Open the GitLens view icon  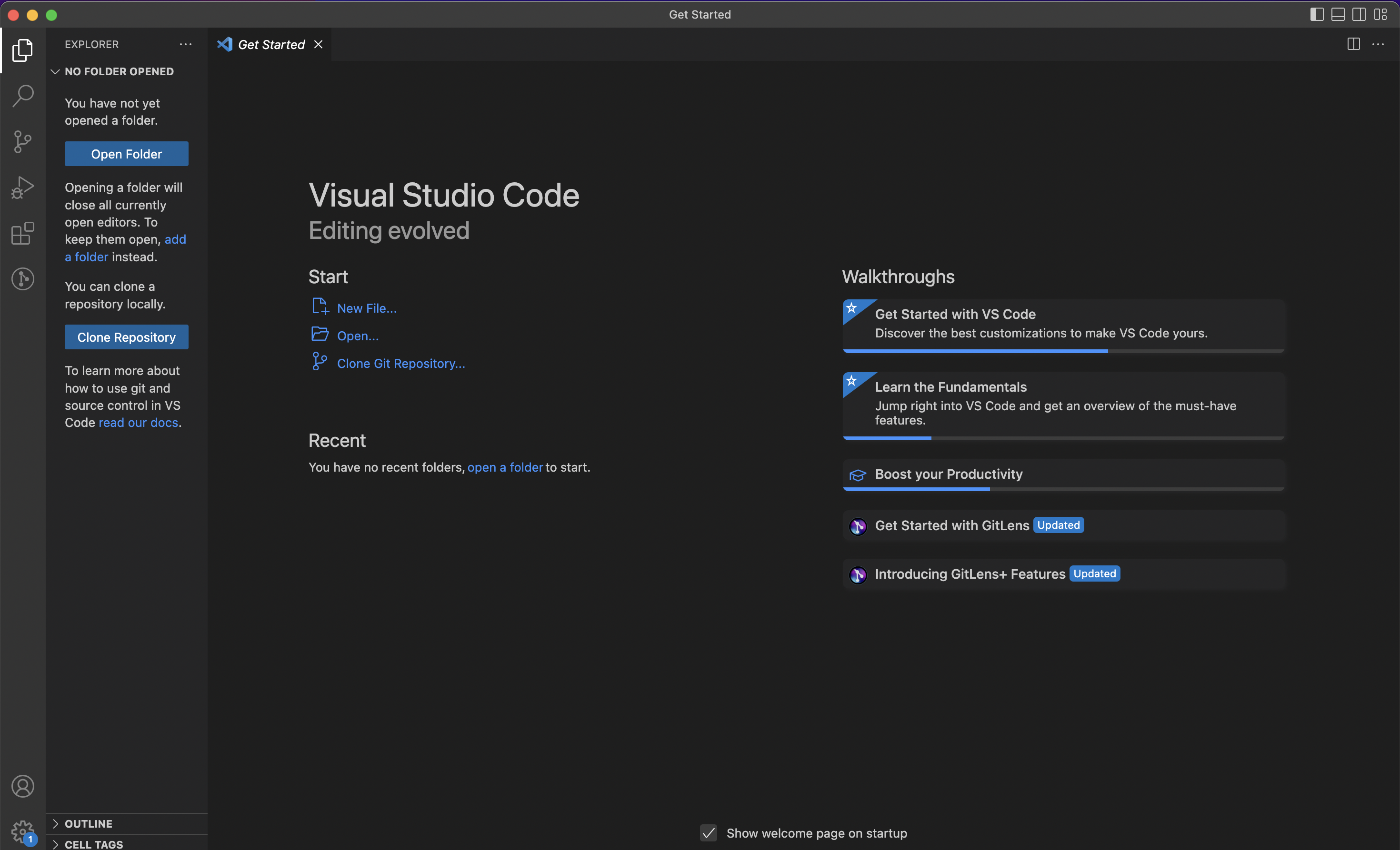(x=23, y=279)
